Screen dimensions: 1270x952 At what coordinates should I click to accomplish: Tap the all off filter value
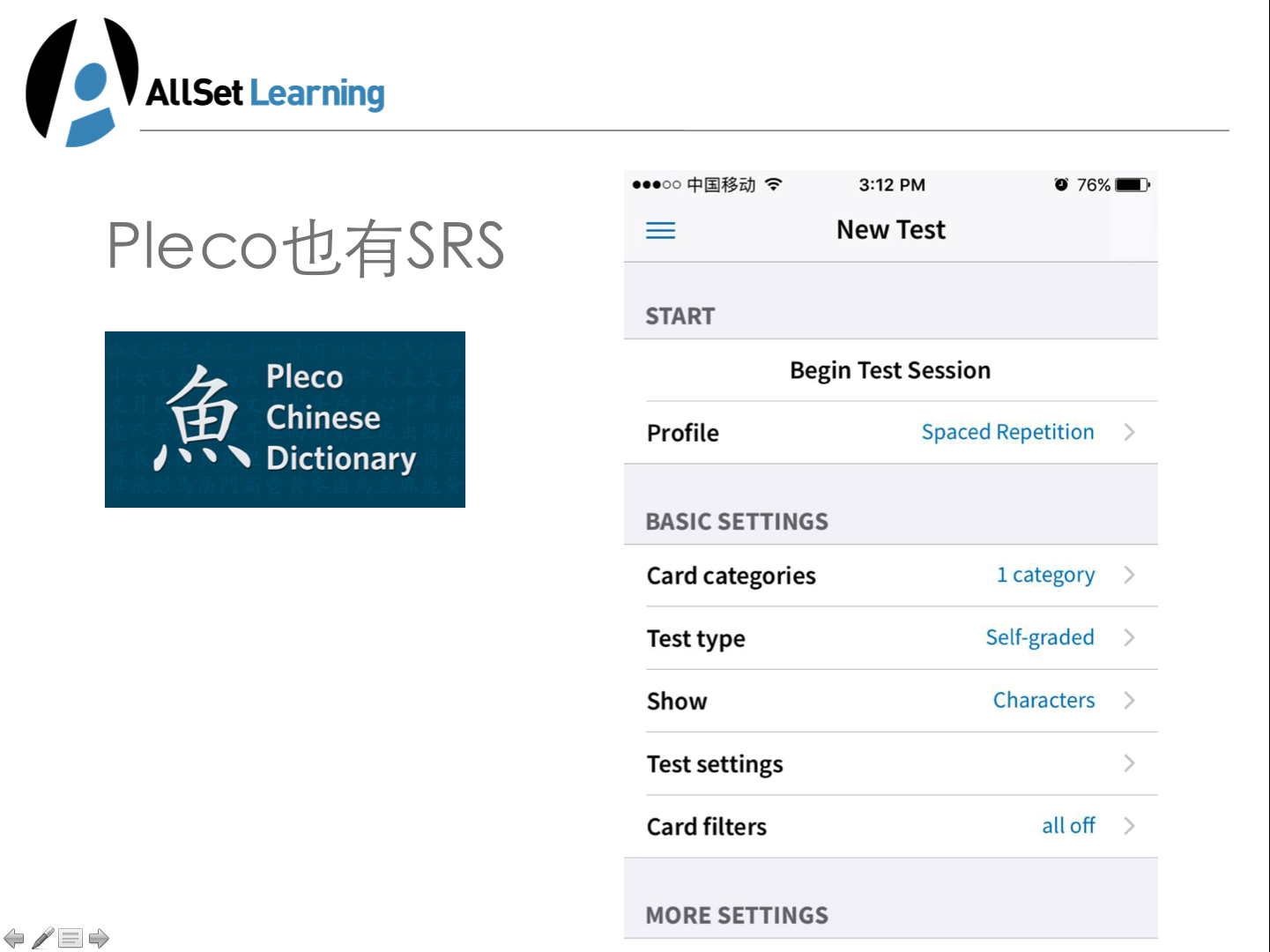tap(1068, 826)
